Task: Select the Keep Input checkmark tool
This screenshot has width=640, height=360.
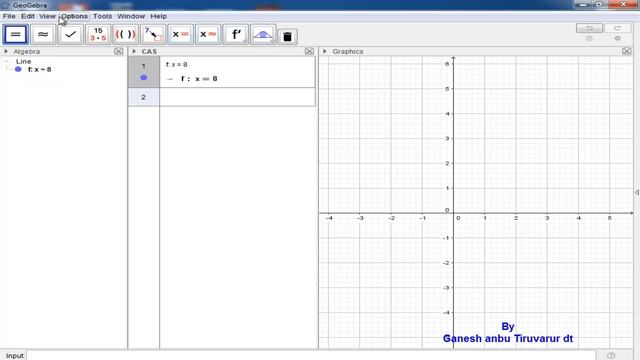Action: pyautogui.click(x=70, y=35)
